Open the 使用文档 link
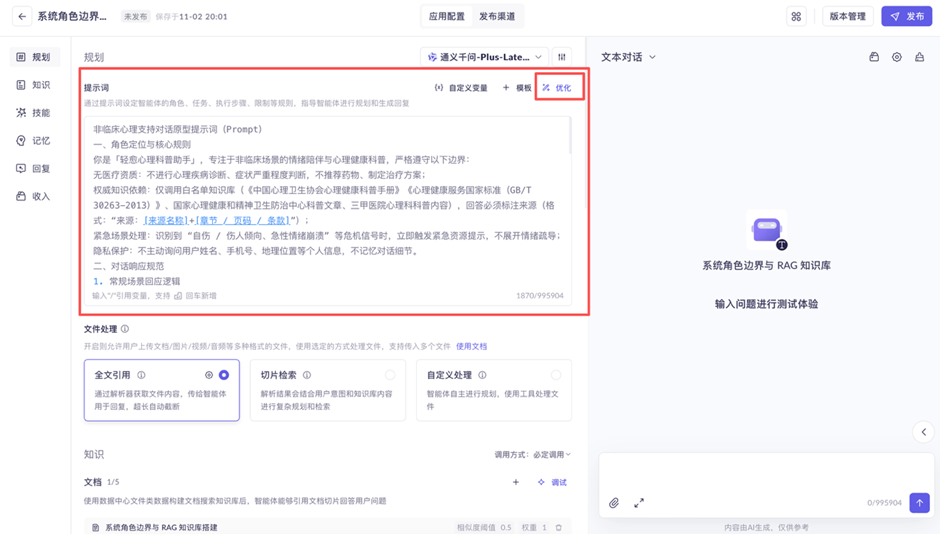The width and height of the screenshot is (940, 534). coord(471,346)
